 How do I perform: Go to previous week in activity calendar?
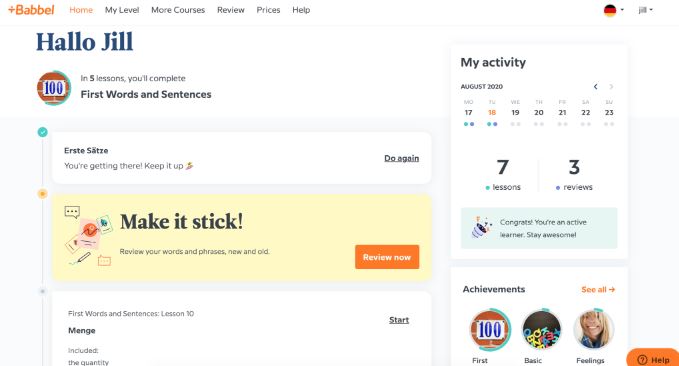click(x=595, y=87)
